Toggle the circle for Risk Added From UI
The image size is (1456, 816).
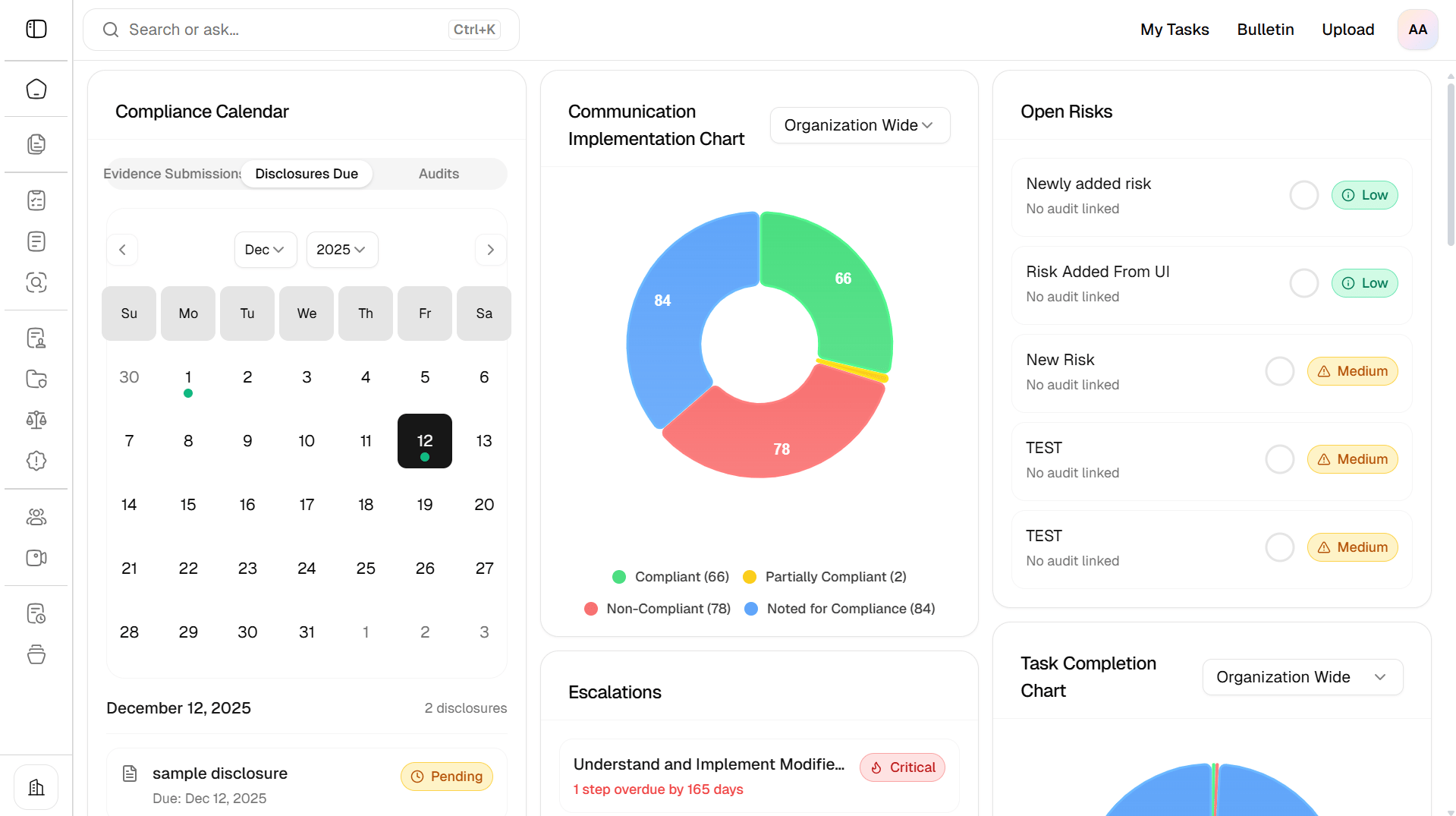pos(1304,283)
